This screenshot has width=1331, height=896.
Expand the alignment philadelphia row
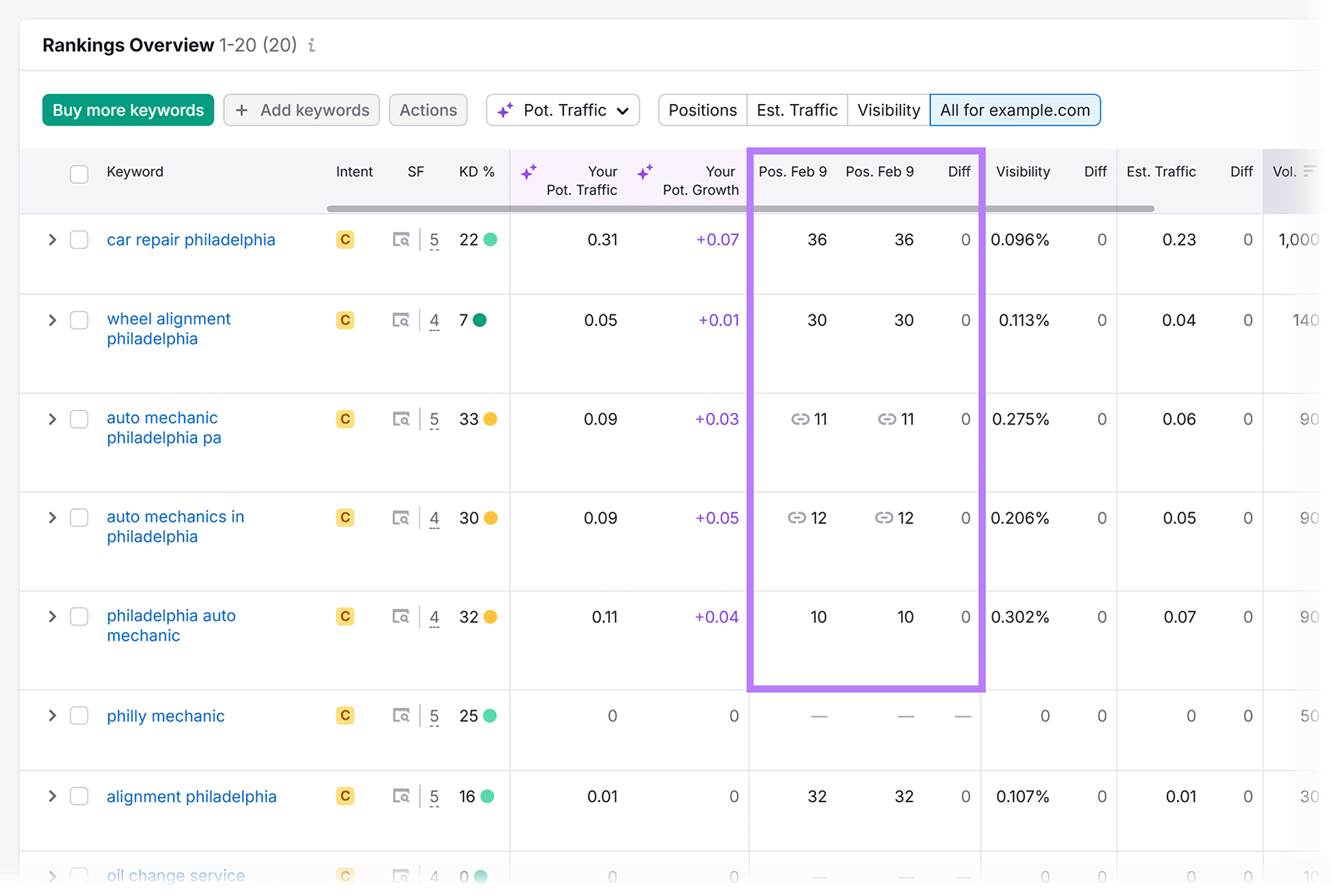pos(52,796)
